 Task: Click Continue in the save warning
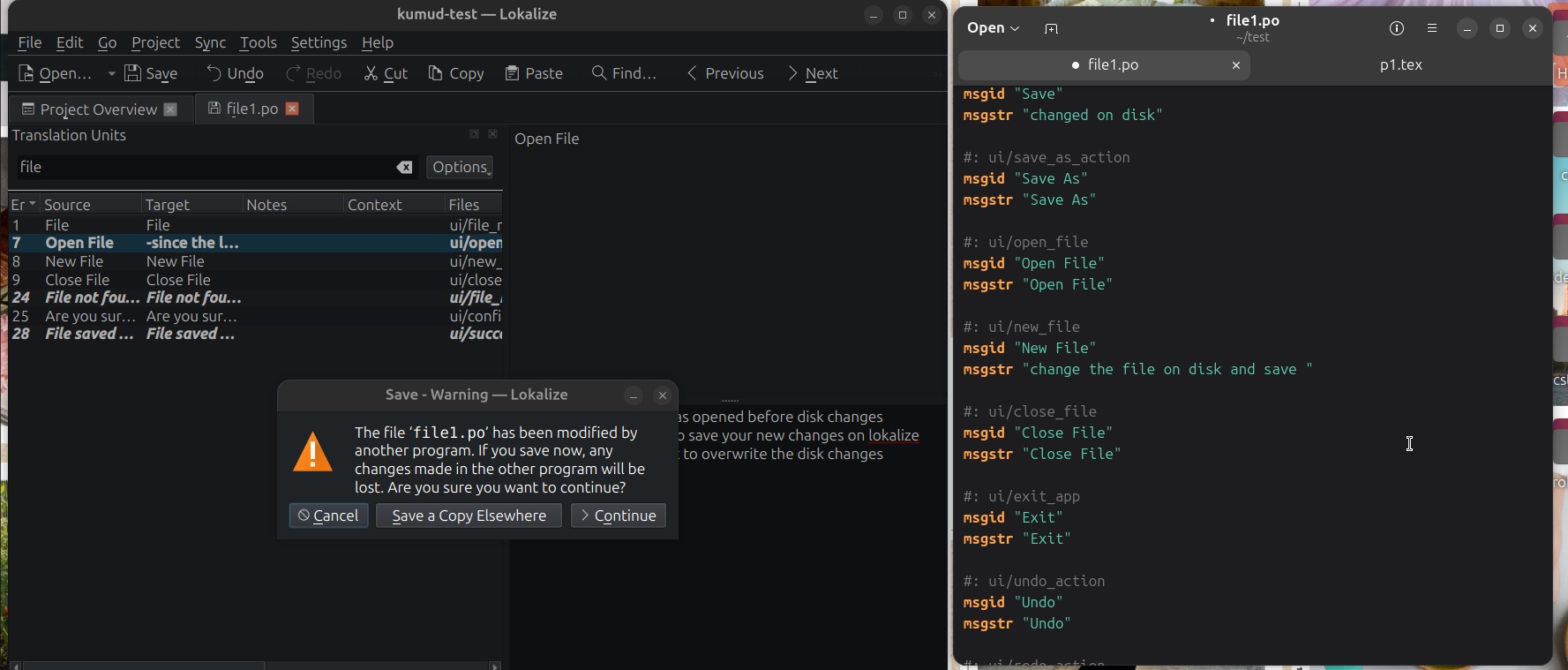click(618, 516)
